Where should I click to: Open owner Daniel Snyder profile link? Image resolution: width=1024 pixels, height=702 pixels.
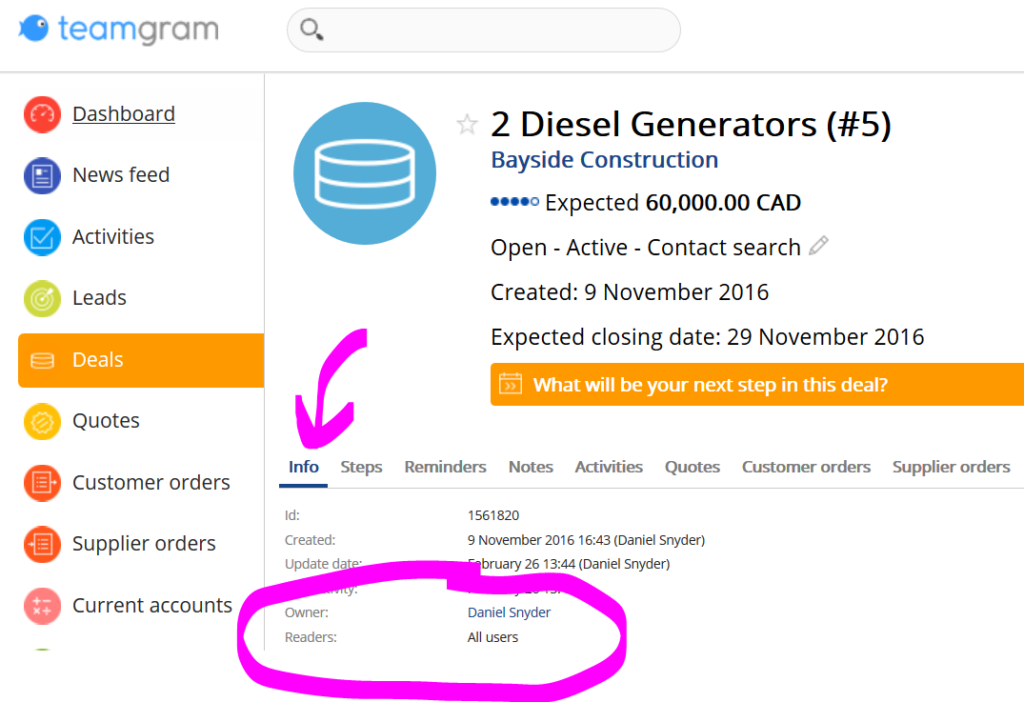[509, 613]
